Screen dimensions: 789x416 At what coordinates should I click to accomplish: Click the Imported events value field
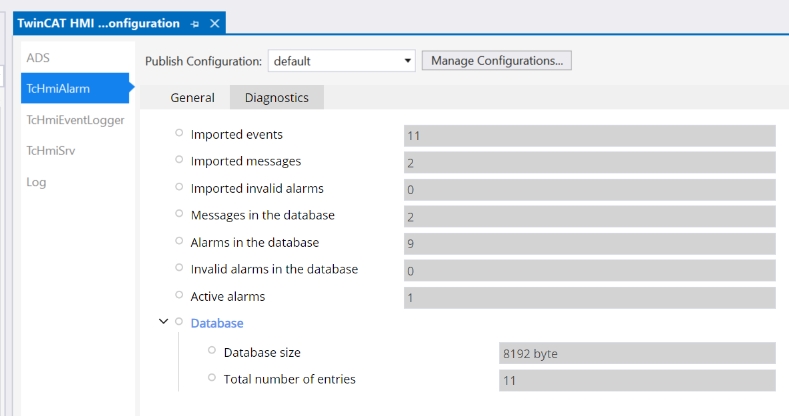[x=589, y=136]
